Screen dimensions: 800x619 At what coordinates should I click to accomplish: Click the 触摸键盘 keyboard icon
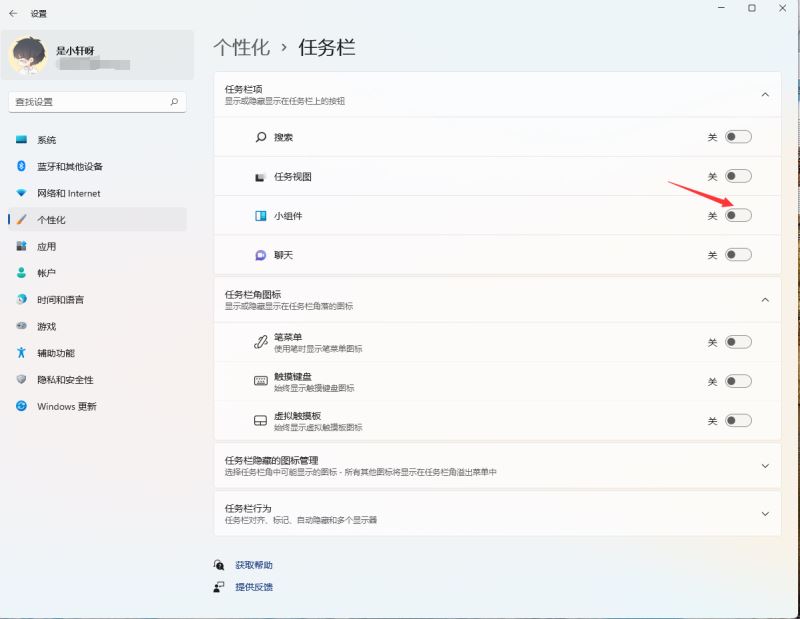coord(261,381)
